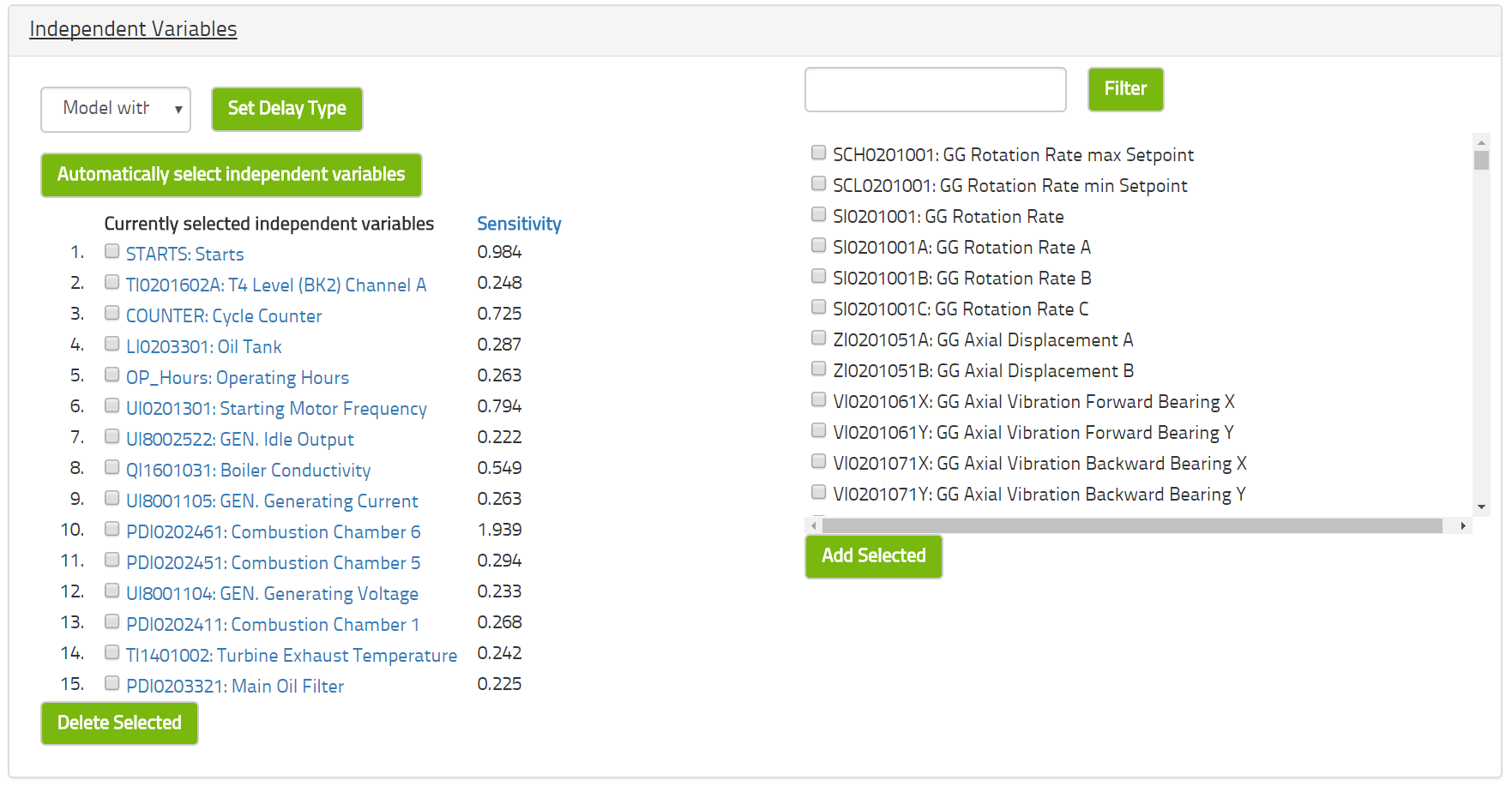Check the QI1601031 Boiler Conductivity checkbox
The width and height of the screenshot is (1512, 786).
click(x=111, y=467)
